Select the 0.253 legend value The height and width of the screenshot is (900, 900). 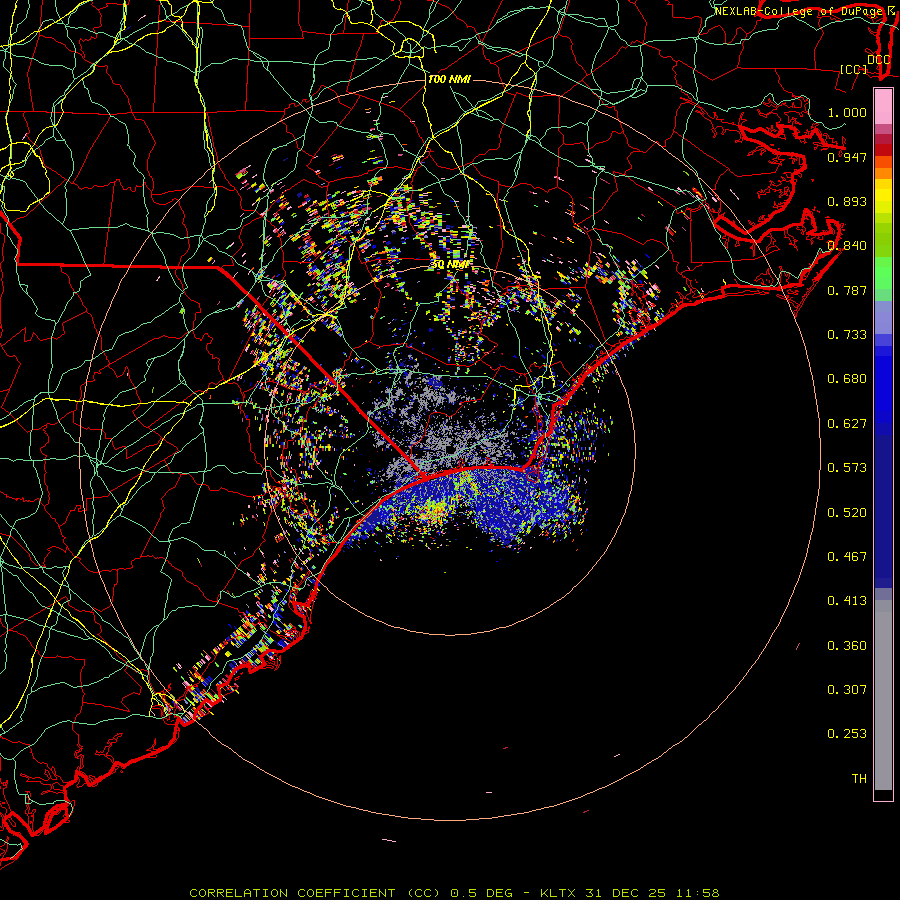847,734
